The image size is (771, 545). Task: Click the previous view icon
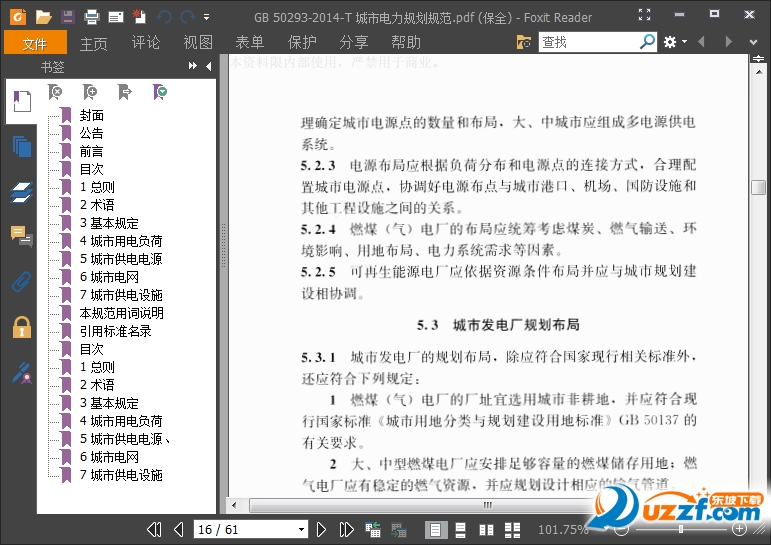click(373, 529)
